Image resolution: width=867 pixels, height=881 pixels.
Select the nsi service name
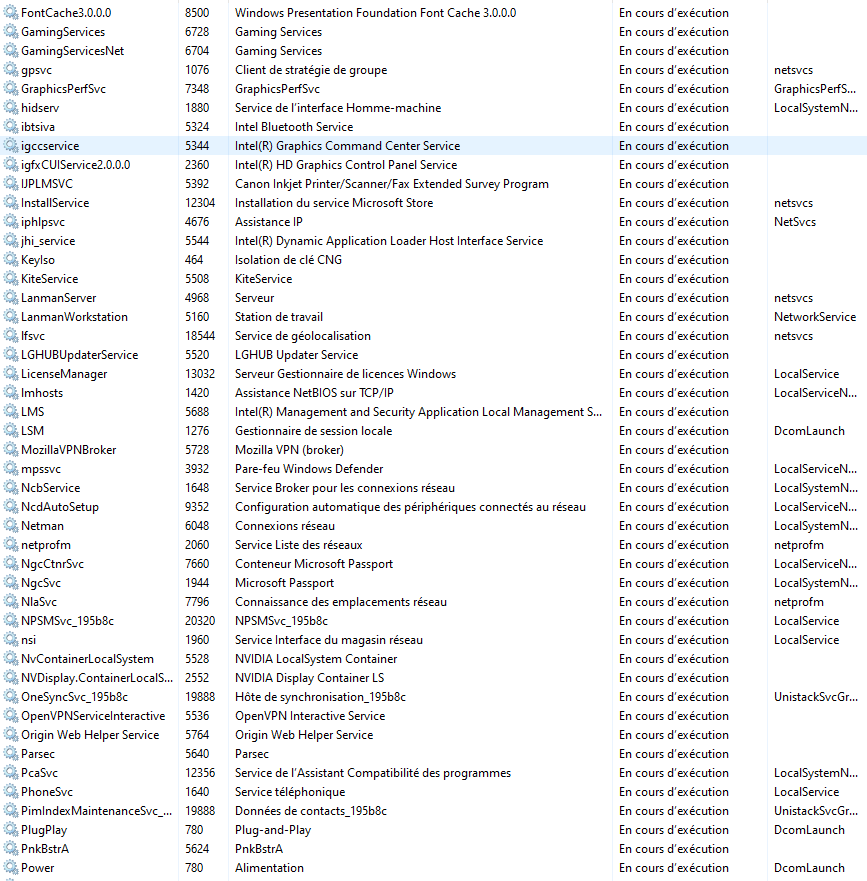click(29, 640)
